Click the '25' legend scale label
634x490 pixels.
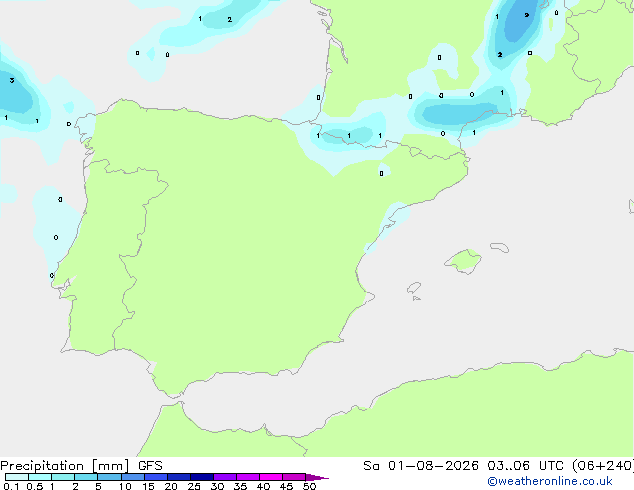[194, 486]
